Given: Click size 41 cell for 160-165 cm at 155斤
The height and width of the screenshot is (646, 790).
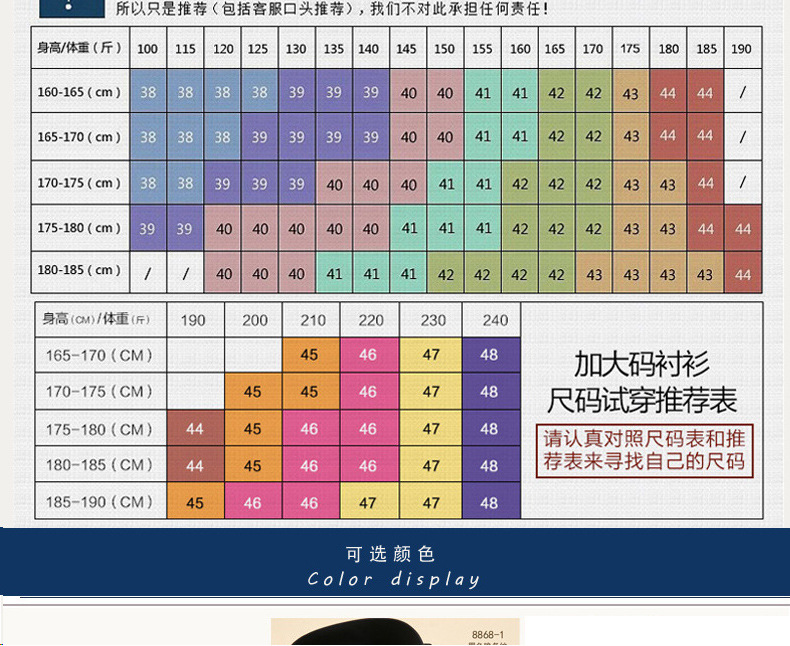Looking at the screenshot, I should click(483, 93).
